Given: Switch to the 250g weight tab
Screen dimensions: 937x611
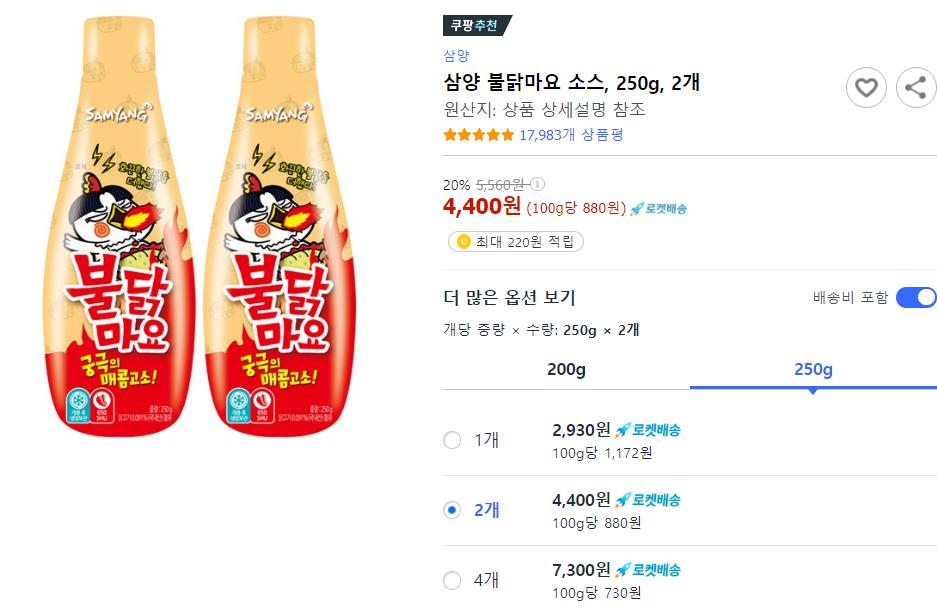Looking at the screenshot, I should pyautogui.click(x=813, y=369).
